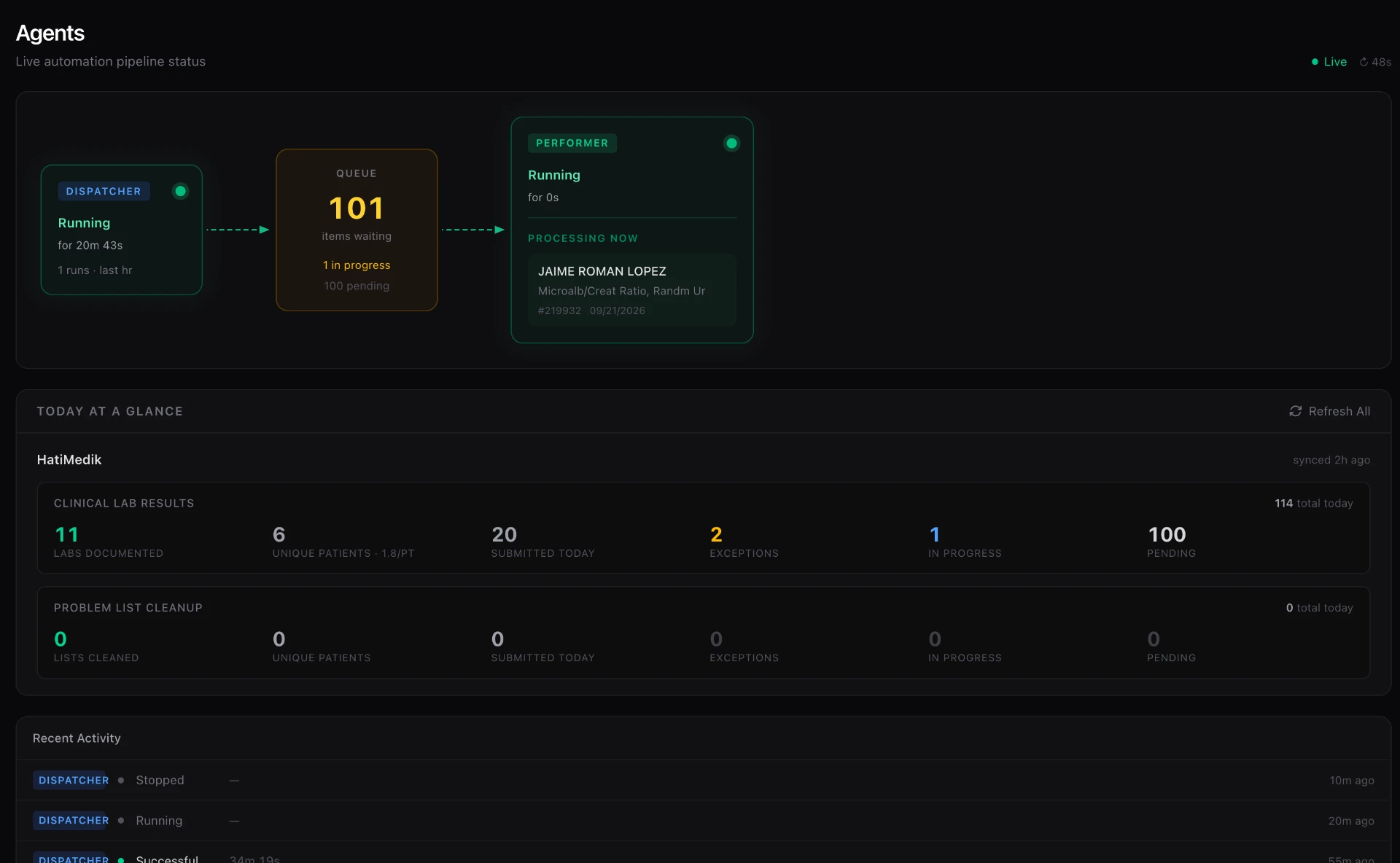Screen dimensions: 1400x863
Task: Open the Dispatcher Successful activity row
Action: pos(703,853)
